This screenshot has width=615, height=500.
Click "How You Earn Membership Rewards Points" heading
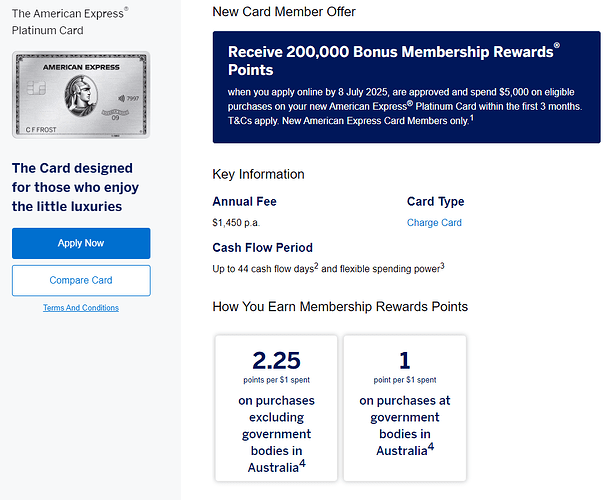click(340, 307)
